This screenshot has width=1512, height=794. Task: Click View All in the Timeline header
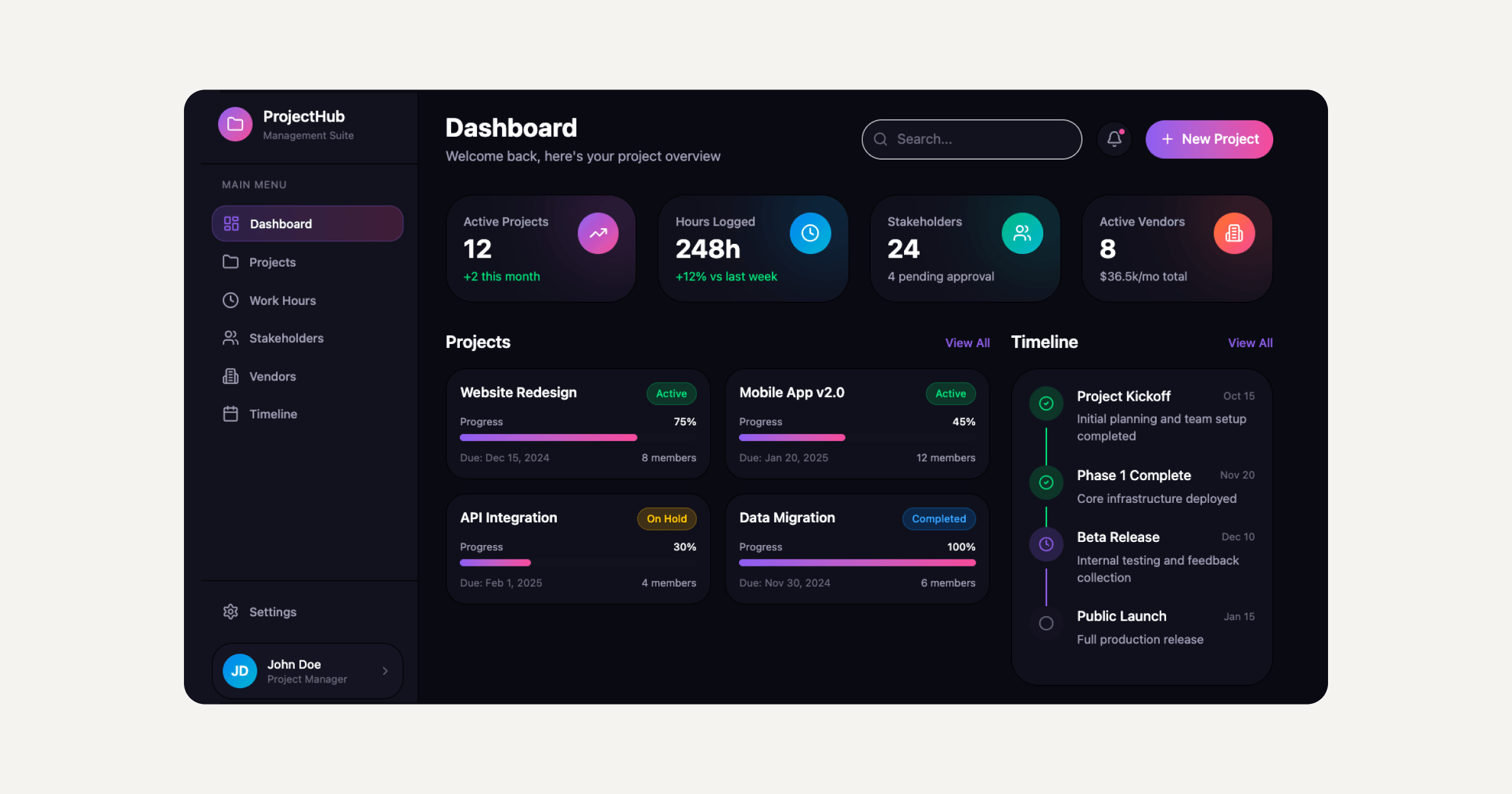[1250, 343]
